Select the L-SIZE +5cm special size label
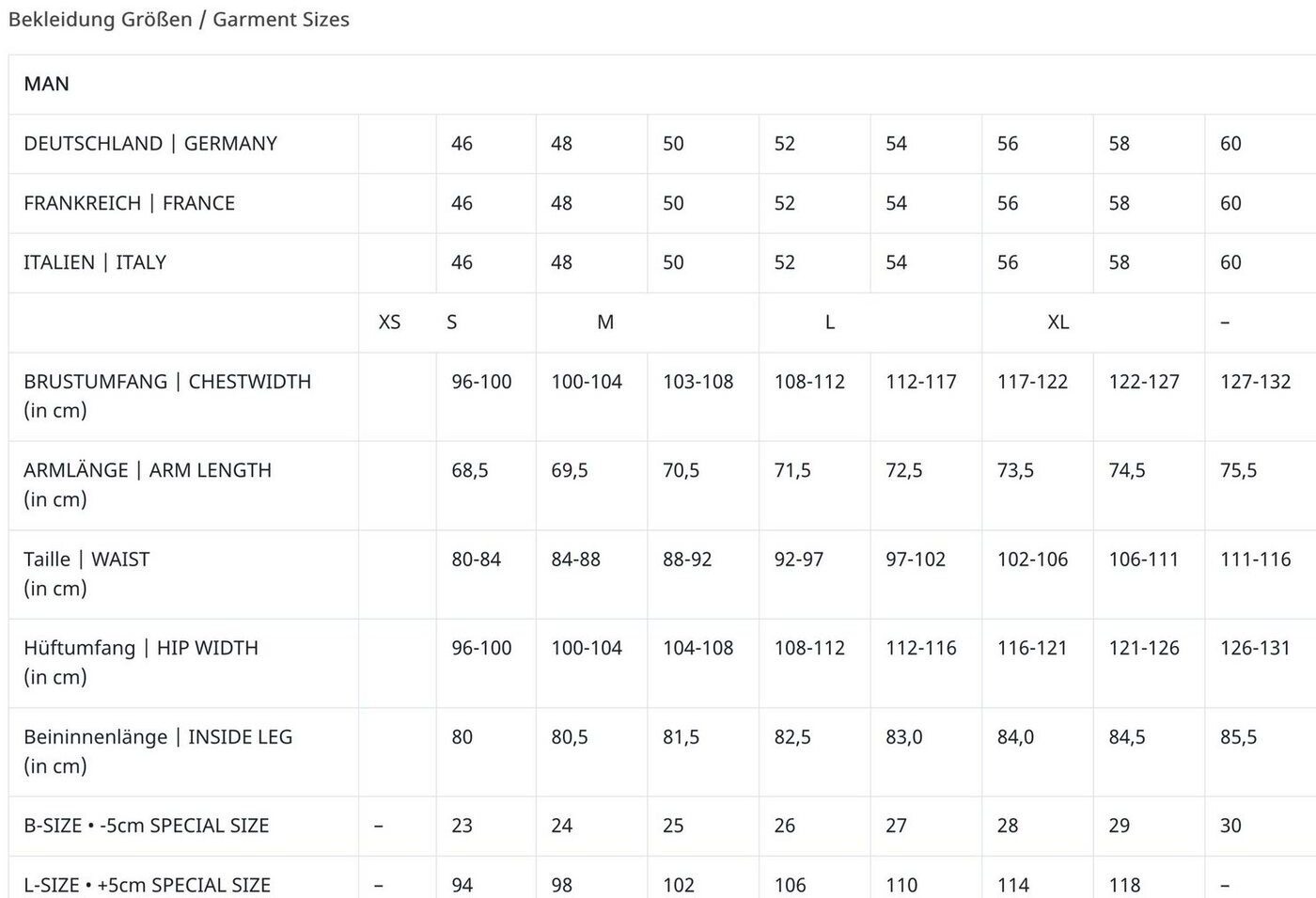Viewport: 1316px width, 898px height. (148, 885)
